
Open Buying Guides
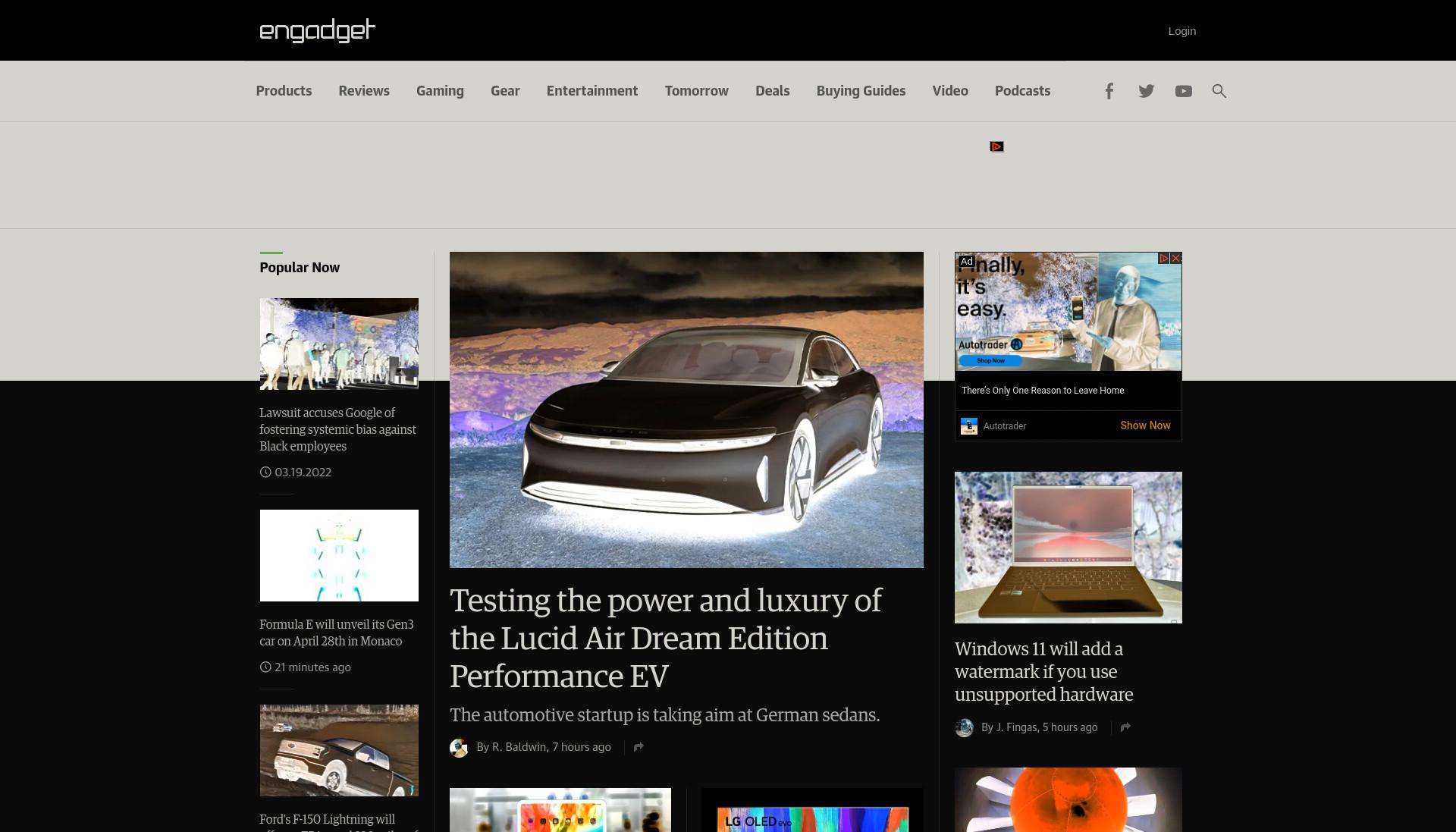click(x=861, y=91)
